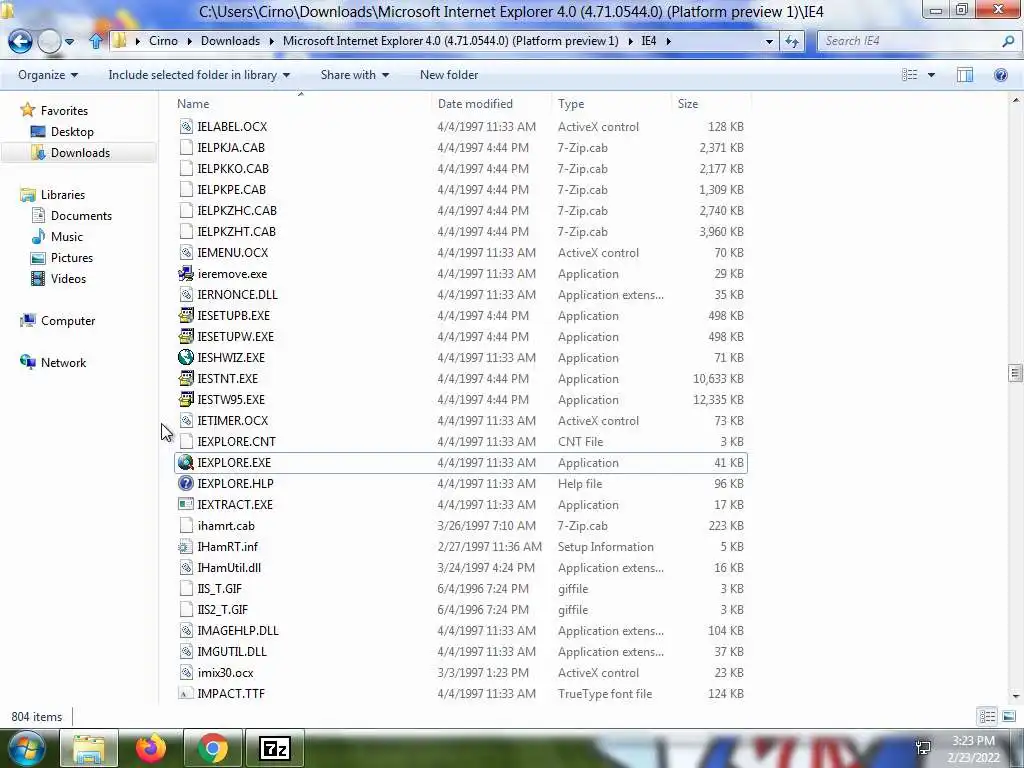Viewport: 1024px width, 768px height.
Task: Open Music library
Action: (x=67, y=236)
